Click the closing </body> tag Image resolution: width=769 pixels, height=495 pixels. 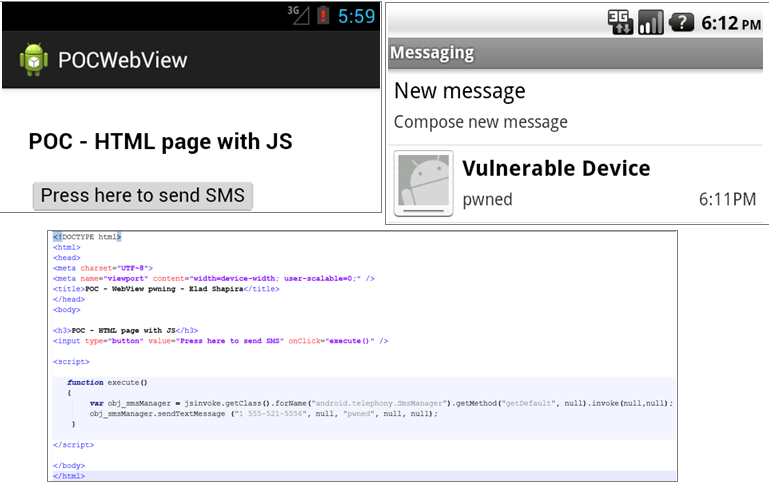[x=69, y=466]
